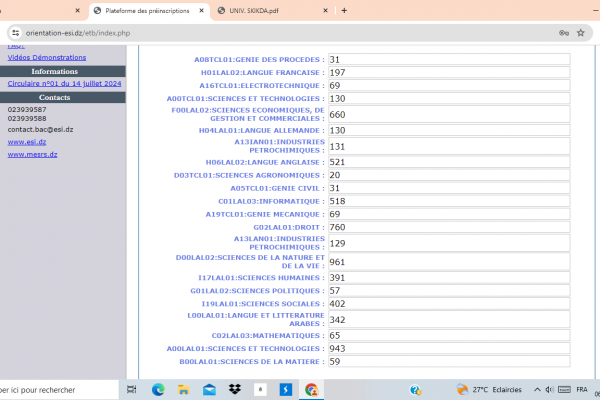Click the C01LAL03:INFORMATIQUE label
Screen dimensions: 600x400
(x=271, y=201)
